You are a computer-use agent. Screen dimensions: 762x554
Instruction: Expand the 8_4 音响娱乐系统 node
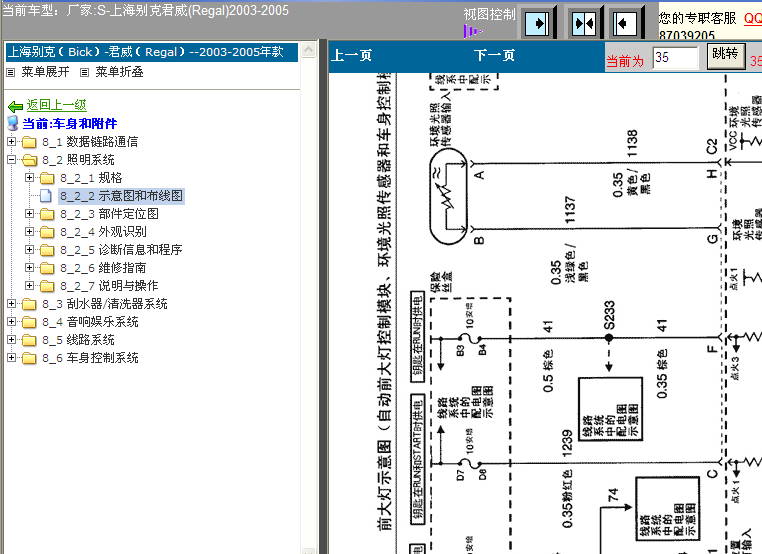coord(12,321)
